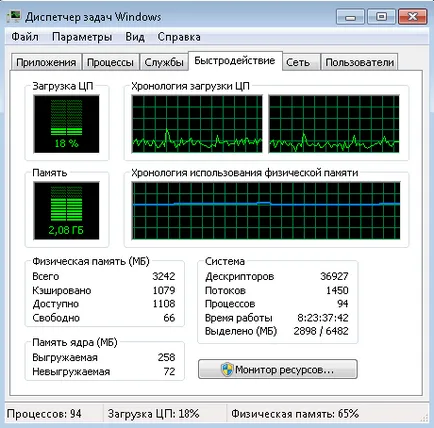This screenshot has width=434, height=428.
Task: Open the Справка menu
Action: pos(179,37)
